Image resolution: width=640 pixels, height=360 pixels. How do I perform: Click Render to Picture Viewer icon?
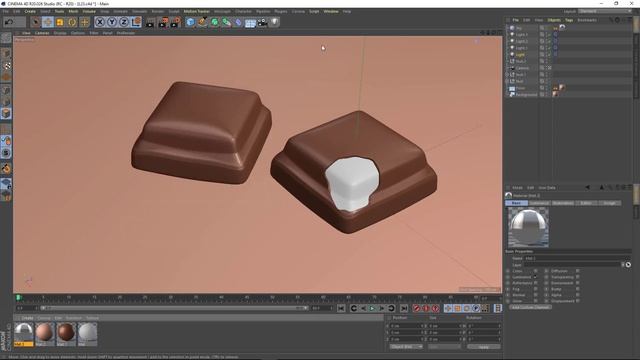[163, 22]
